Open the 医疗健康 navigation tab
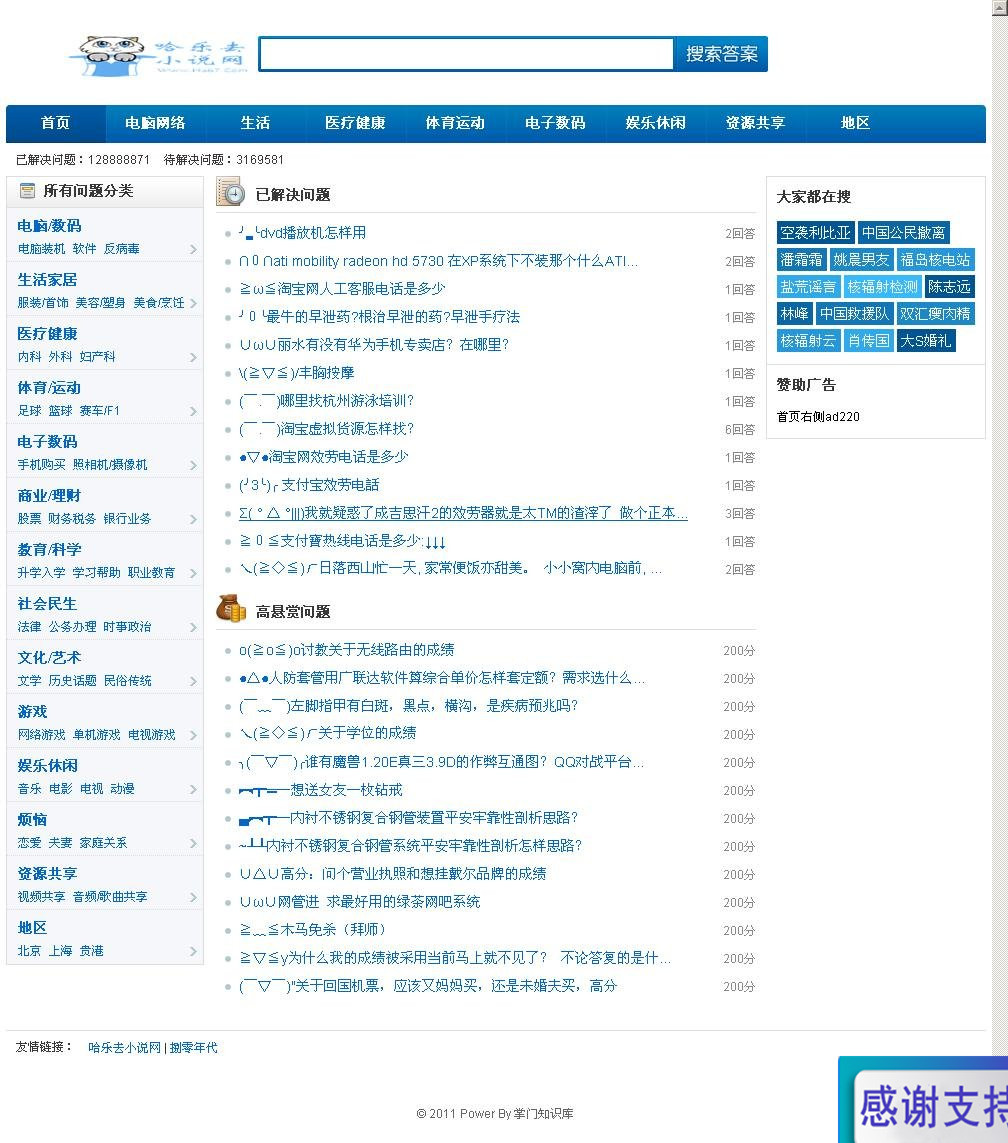 coord(355,123)
